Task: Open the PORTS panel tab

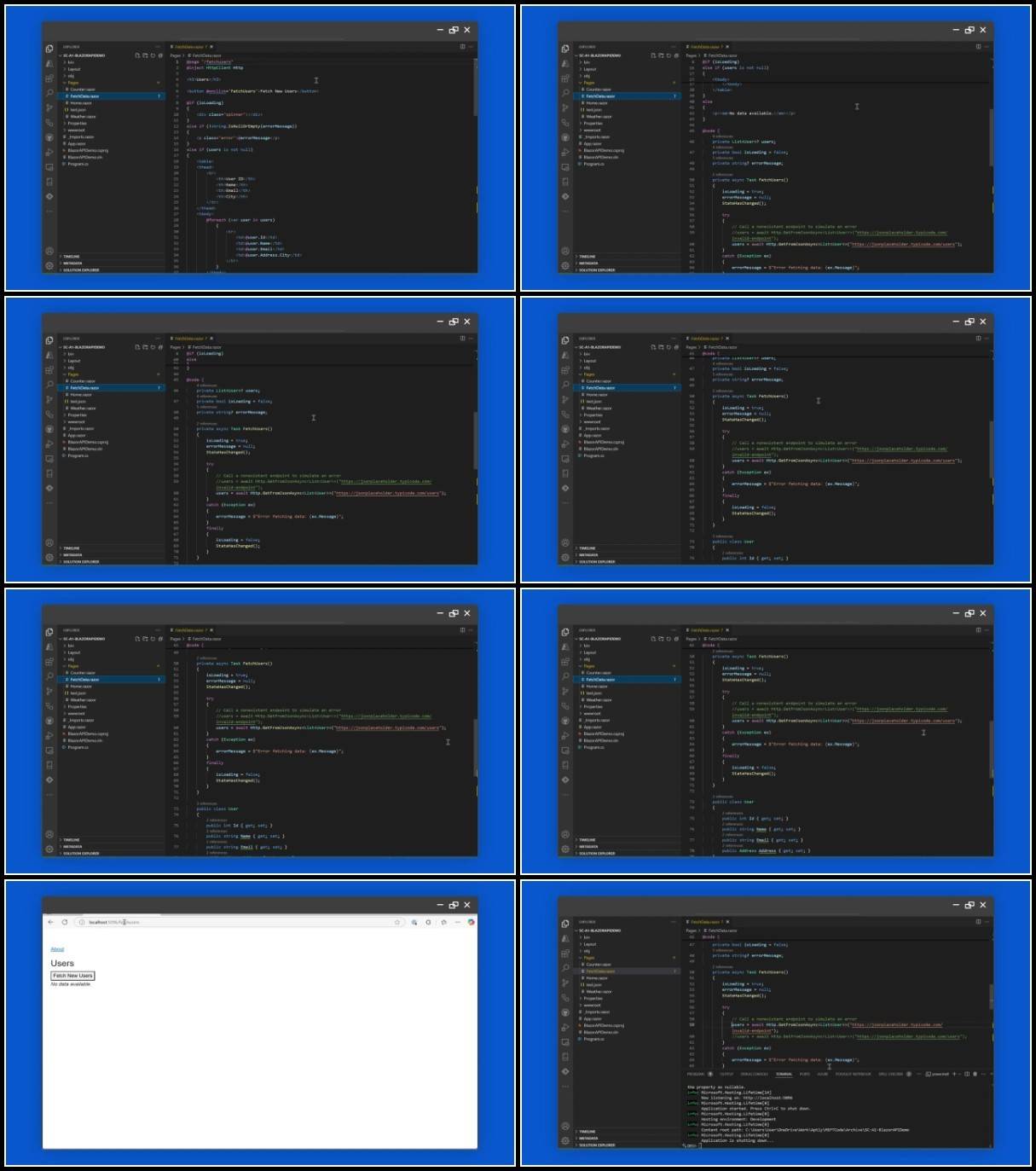Action: pos(805,1074)
